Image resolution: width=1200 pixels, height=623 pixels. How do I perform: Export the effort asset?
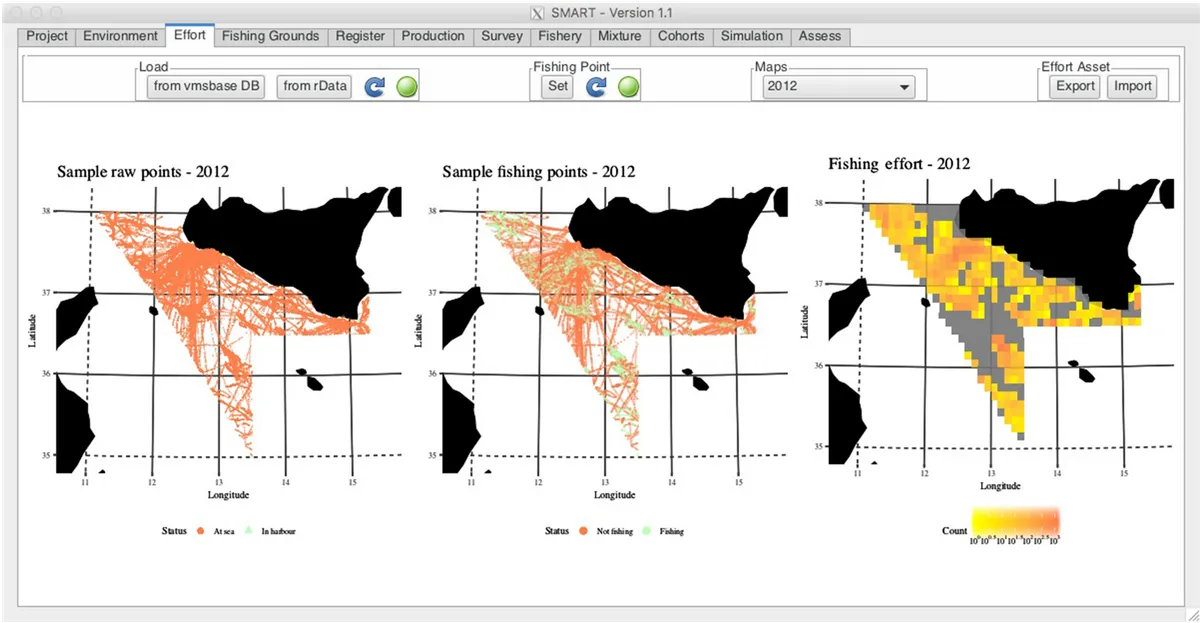pyautogui.click(x=1075, y=87)
